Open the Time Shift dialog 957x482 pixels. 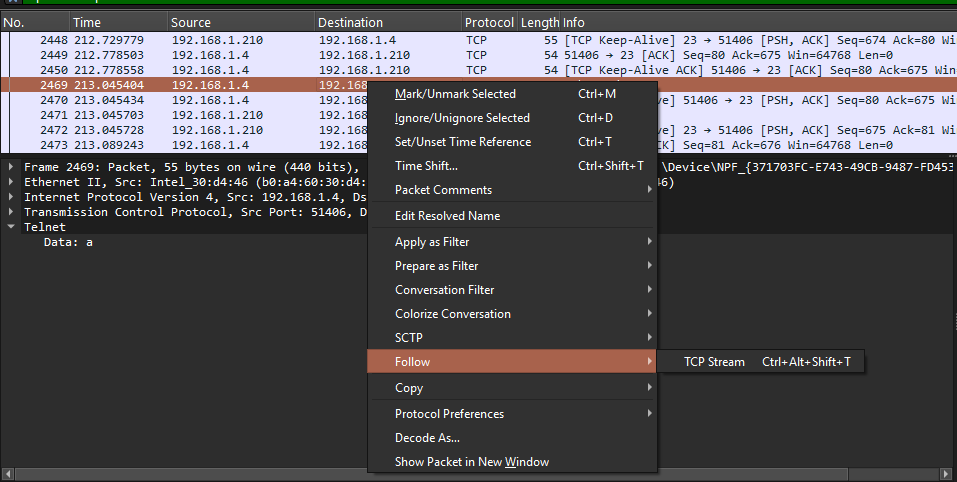coord(426,166)
